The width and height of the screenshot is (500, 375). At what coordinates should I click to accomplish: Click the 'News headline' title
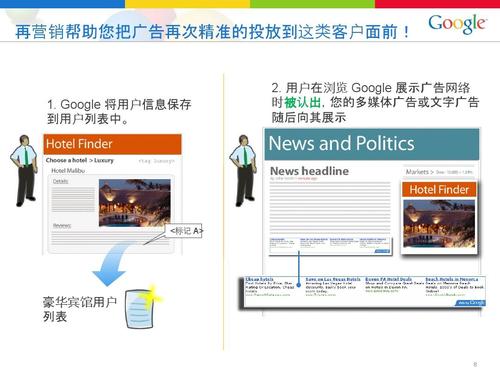(309, 171)
